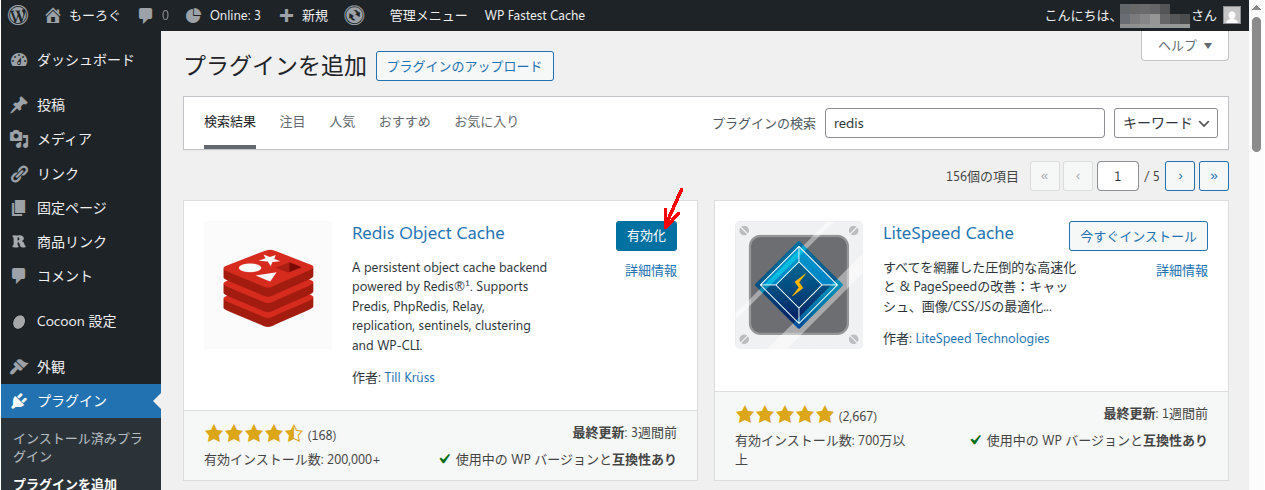1265x490 pixels.
Task: Click the current page number field
Action: (x=1117, y=176)
